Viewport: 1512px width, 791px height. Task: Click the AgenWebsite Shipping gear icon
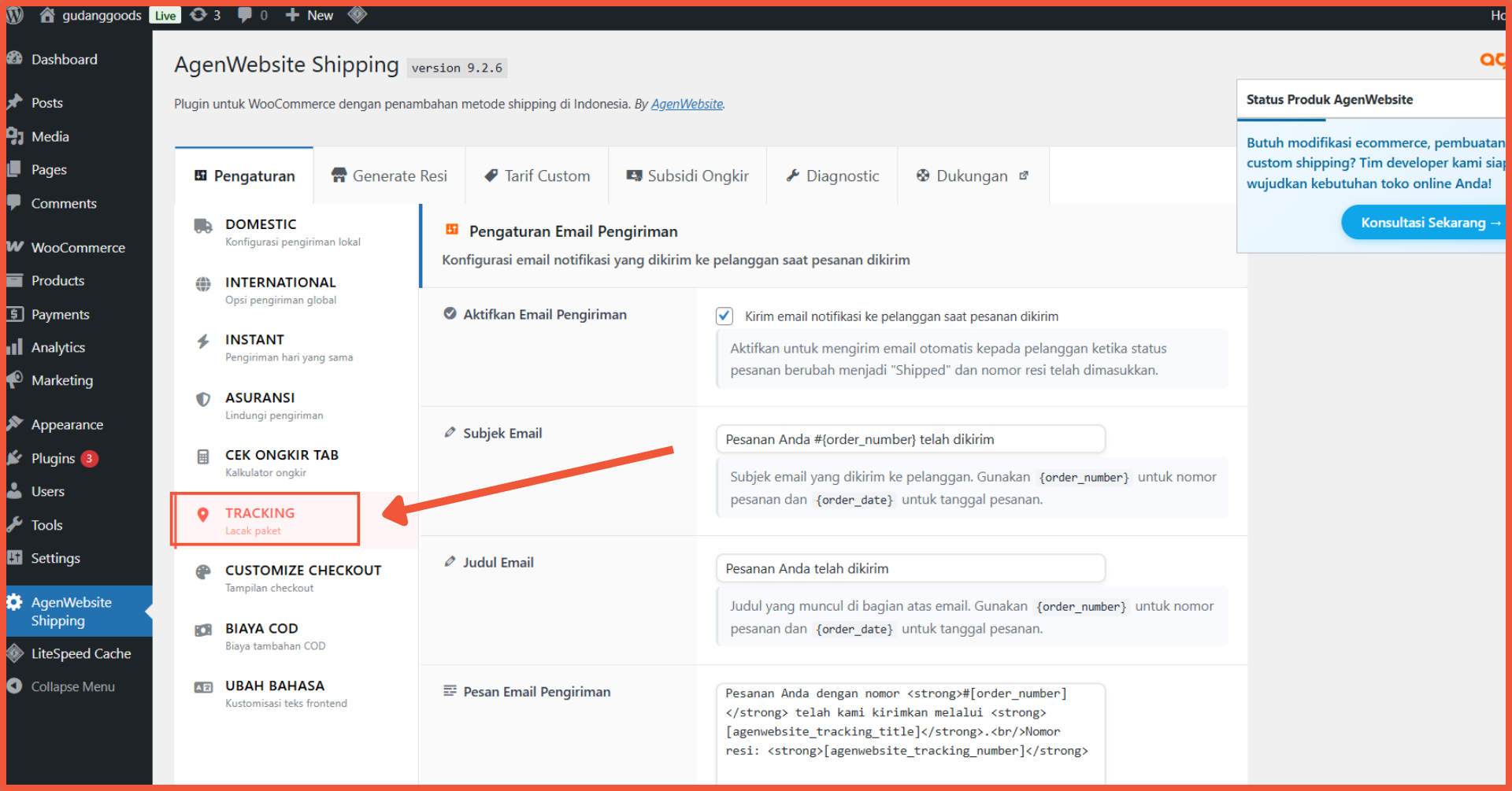click(14, 602)
